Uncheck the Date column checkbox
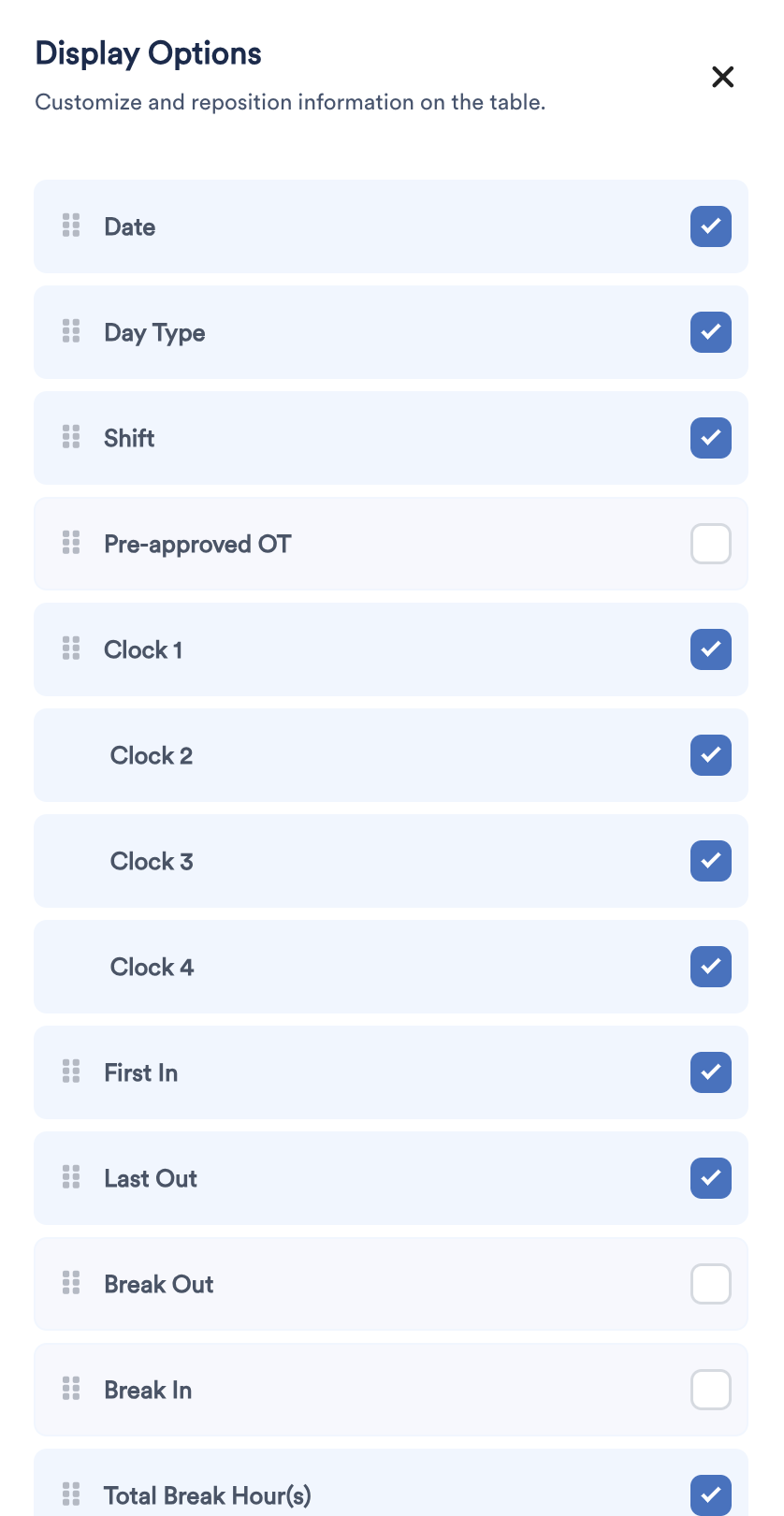Screen dimensions: 784x1516 point(711,226)
